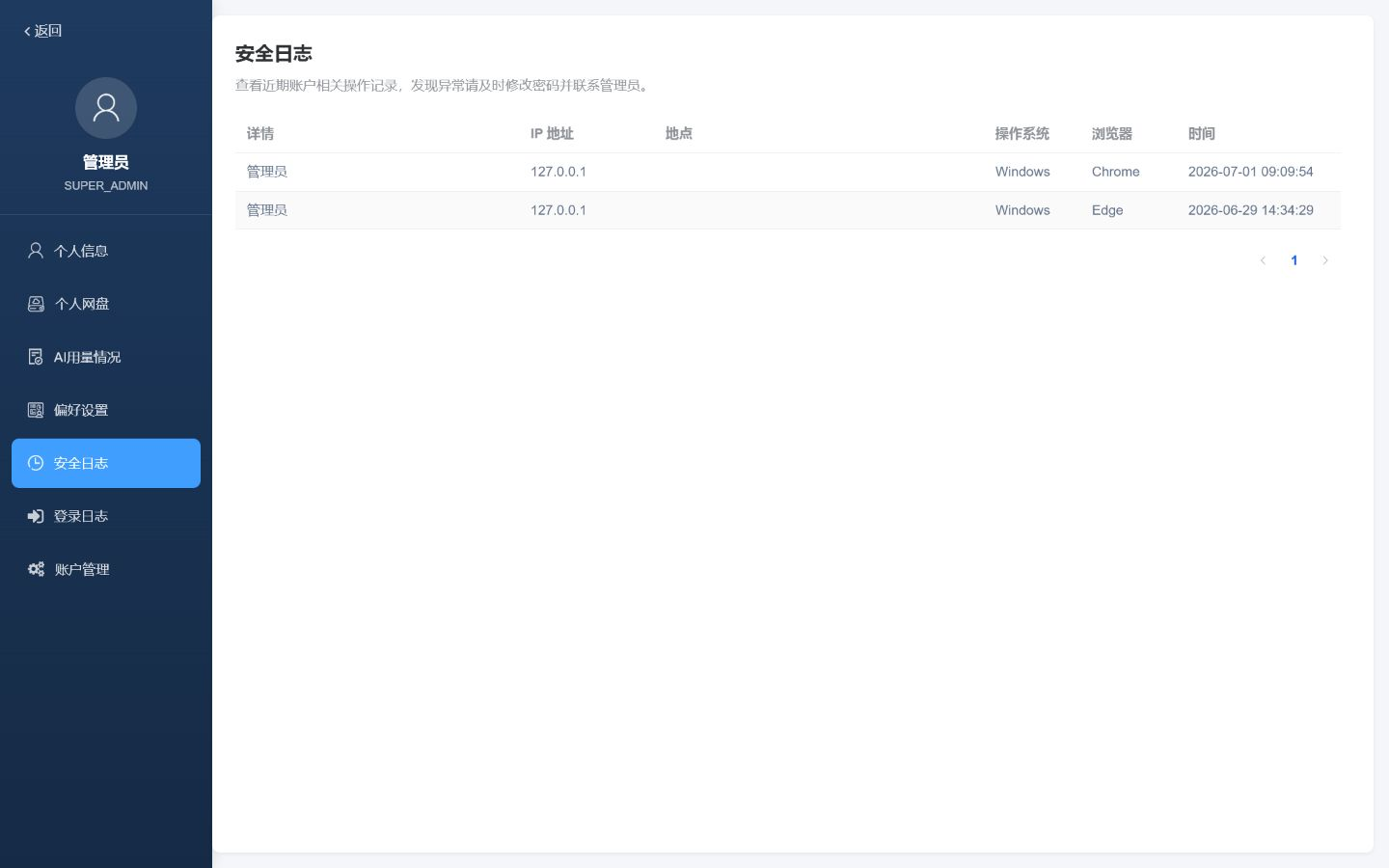Click IP 127.0.0.1 in the Edge row

point(558,210)
